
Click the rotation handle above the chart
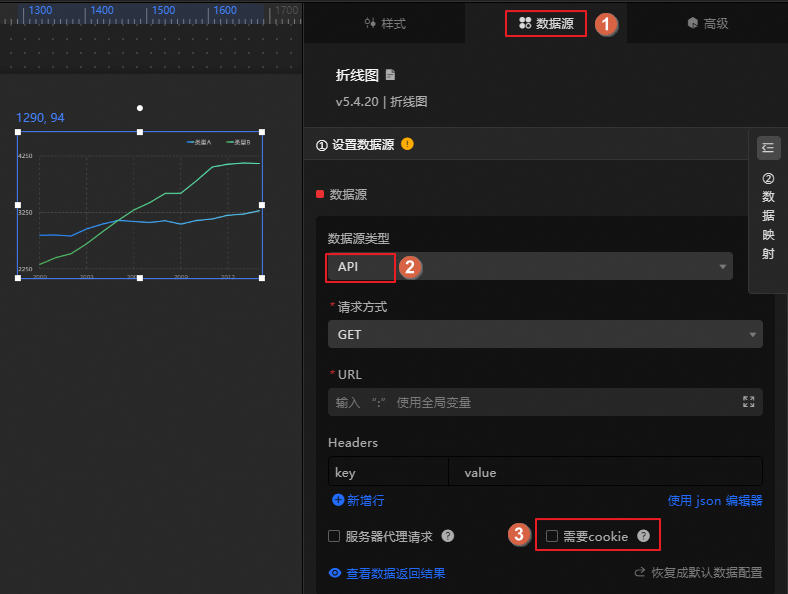(140, 108)
